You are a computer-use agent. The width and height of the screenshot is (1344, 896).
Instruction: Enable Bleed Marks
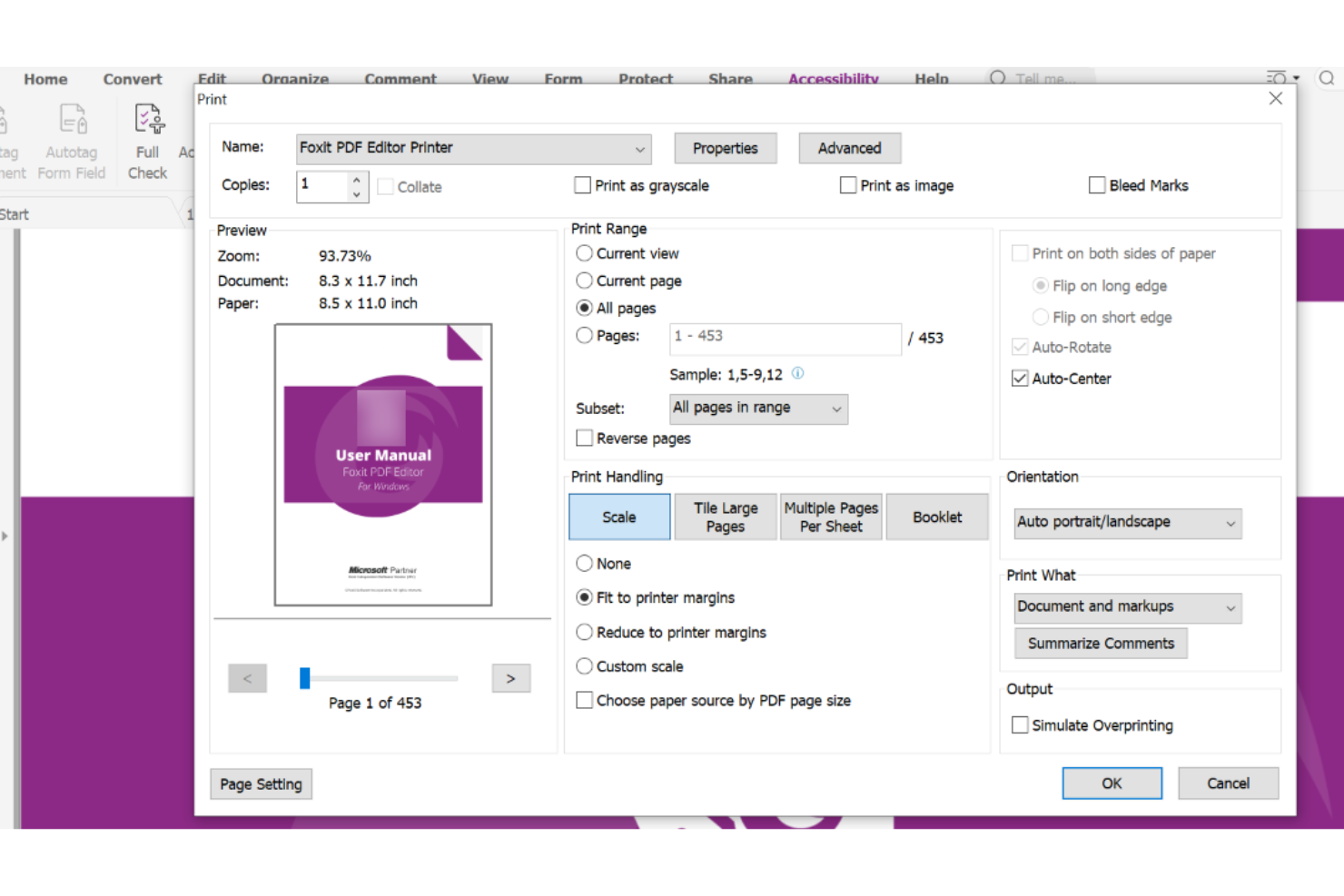click(1097, 185)
